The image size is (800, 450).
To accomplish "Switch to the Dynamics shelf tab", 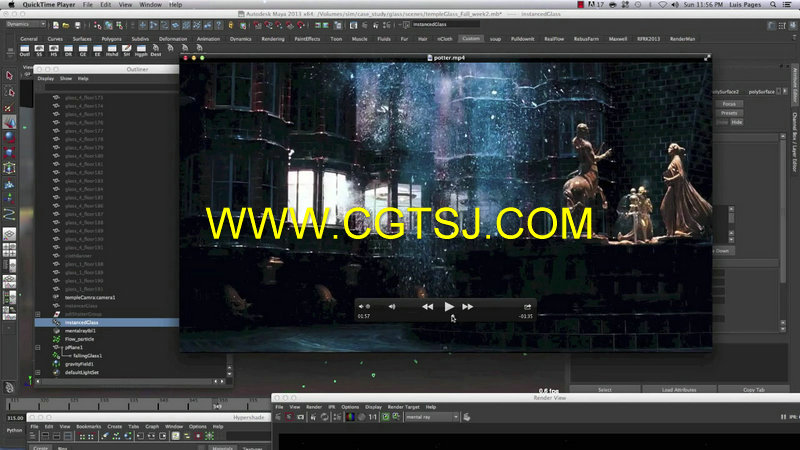I will (240, 39).
